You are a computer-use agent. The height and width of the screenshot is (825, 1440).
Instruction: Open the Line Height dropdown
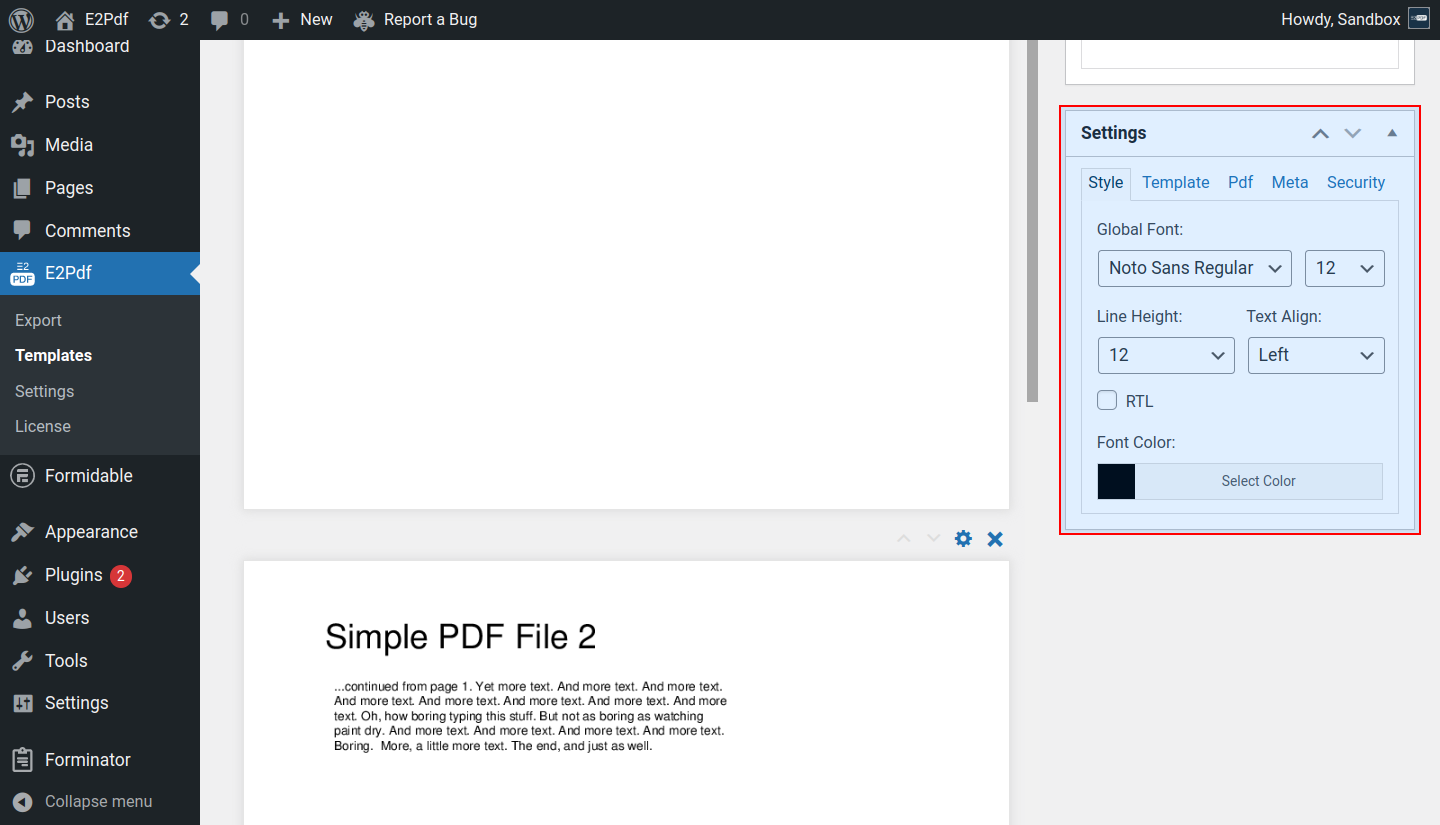[1166, 355]
